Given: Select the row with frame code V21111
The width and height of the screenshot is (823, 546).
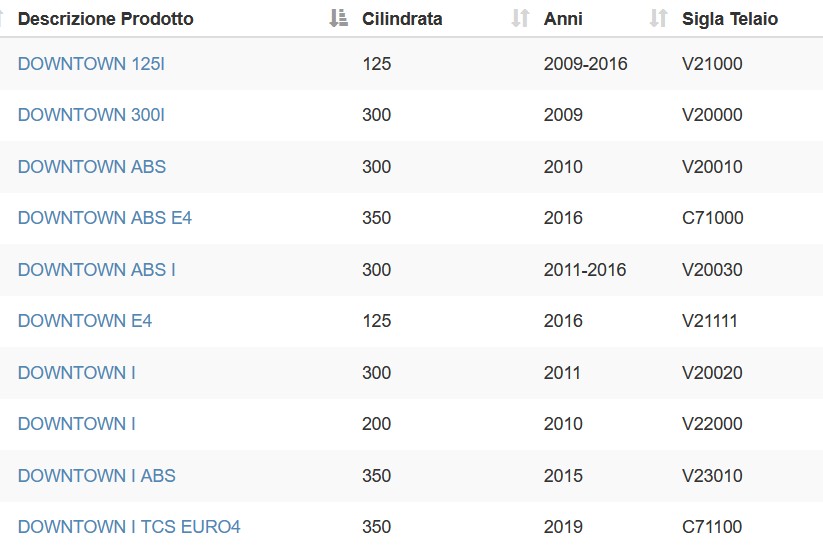Looking at the screenshot, I should point(412,321).
